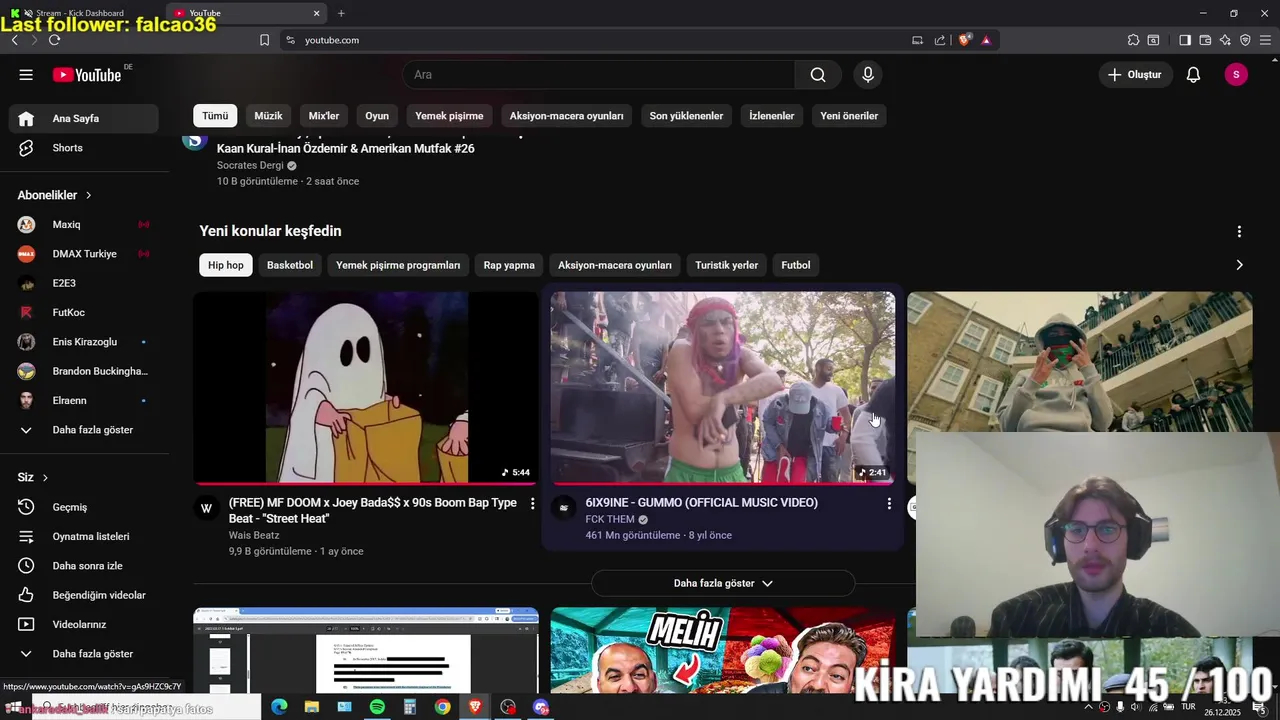Expand Daha fazla göster under Siz

tap(84, 654)
